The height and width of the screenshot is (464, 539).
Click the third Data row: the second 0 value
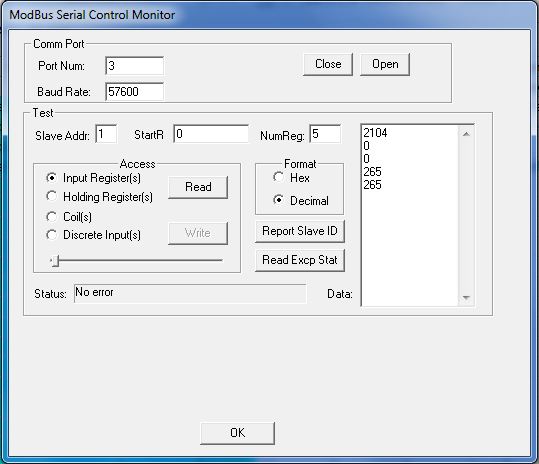tap(366, 159)
